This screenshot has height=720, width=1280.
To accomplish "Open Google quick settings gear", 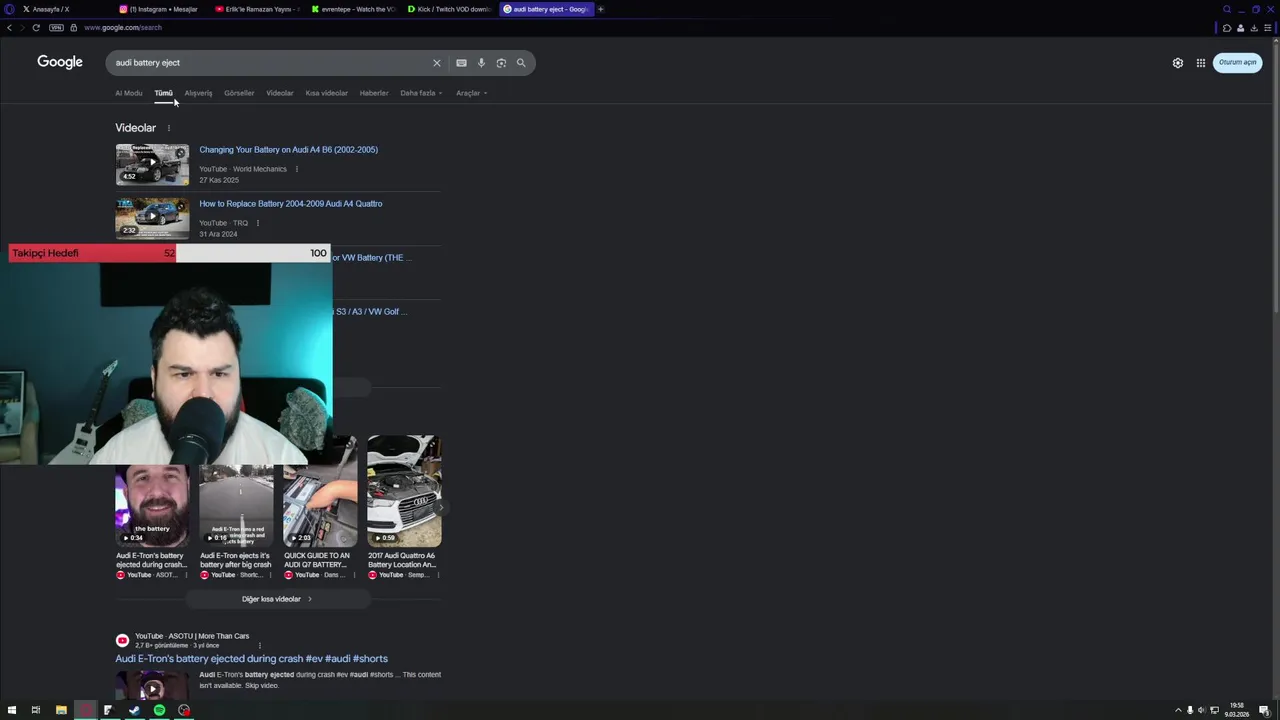I will coord(1178,63).
